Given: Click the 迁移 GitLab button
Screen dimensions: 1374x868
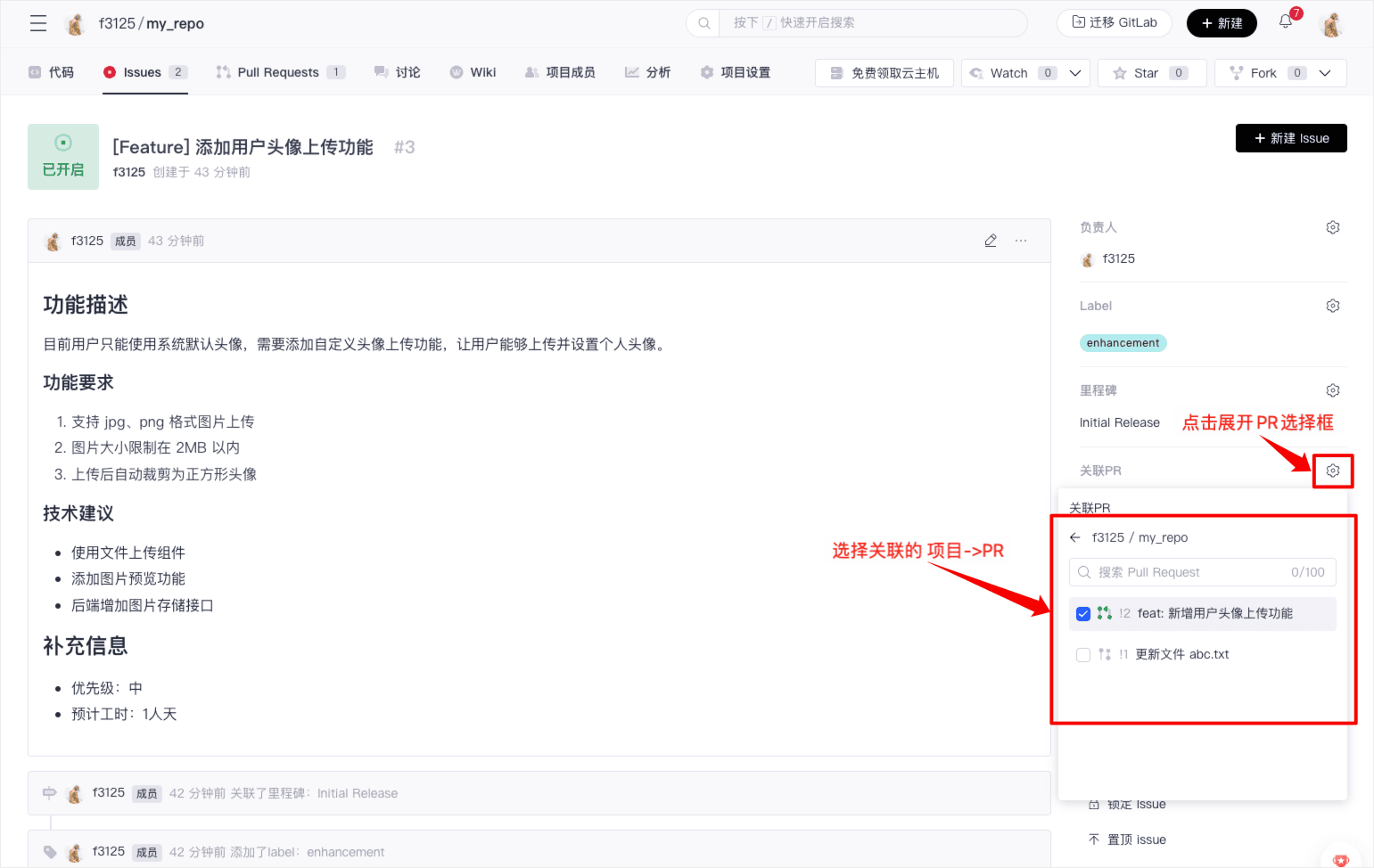Looking at the screenshot, I should (x=1115, y=22).
